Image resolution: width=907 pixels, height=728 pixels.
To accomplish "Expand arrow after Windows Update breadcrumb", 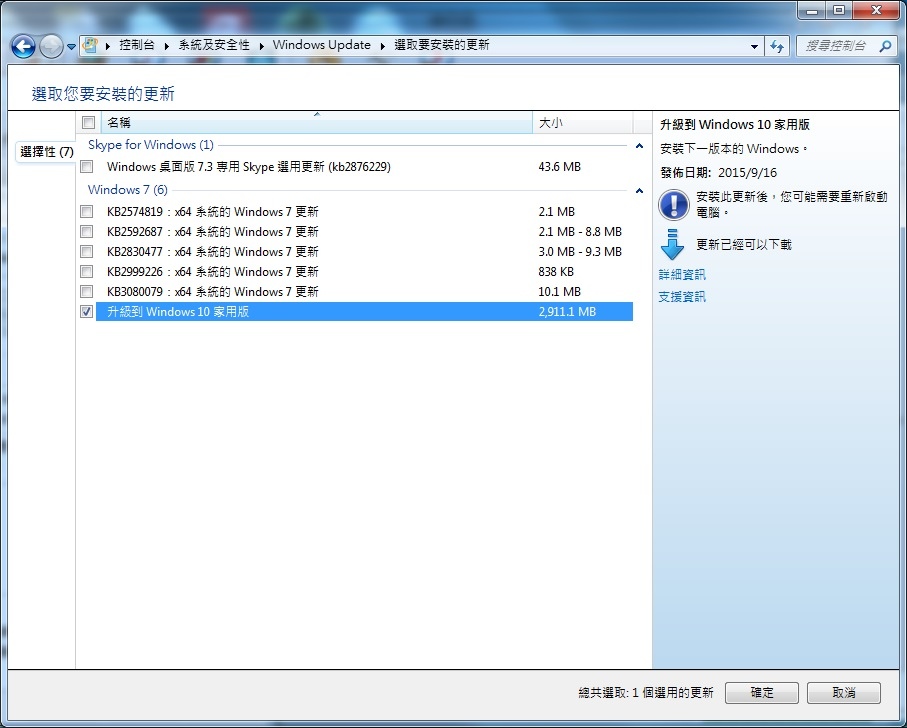I will coord(382,46).
